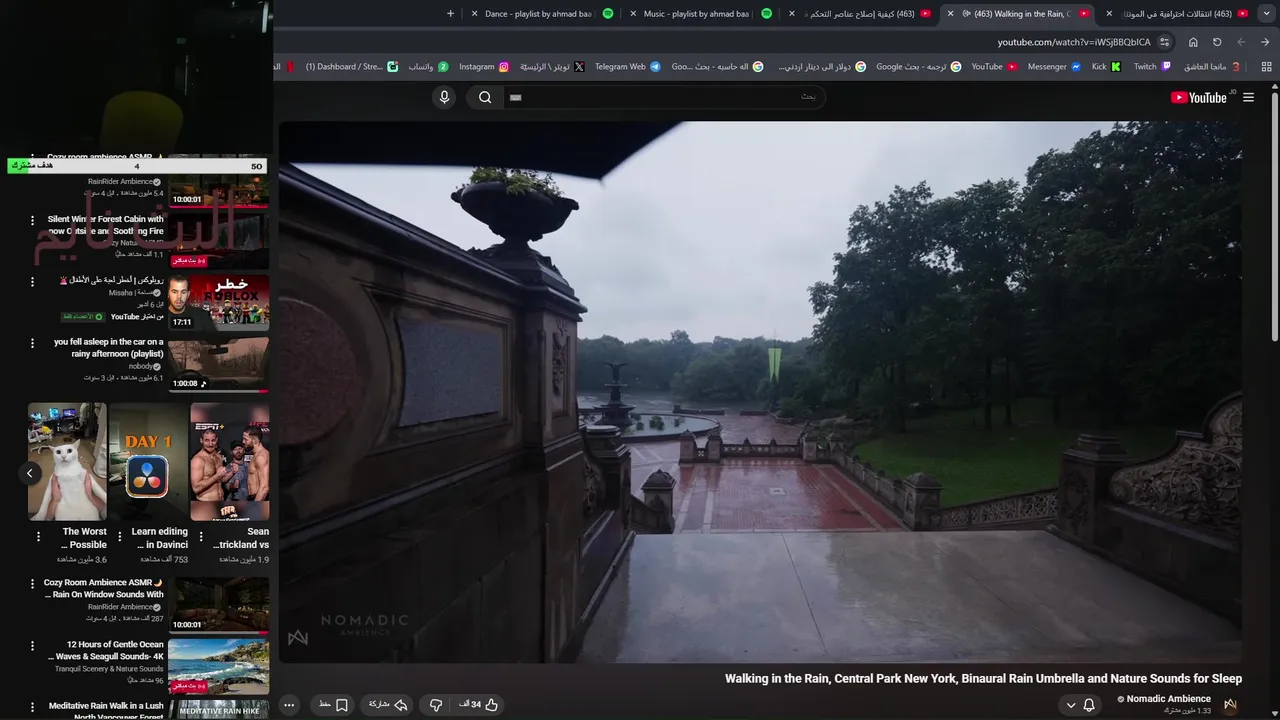Screen dimensions: 1280x720
Task: Click the browser home button
Action: (x=1193, y=42)
